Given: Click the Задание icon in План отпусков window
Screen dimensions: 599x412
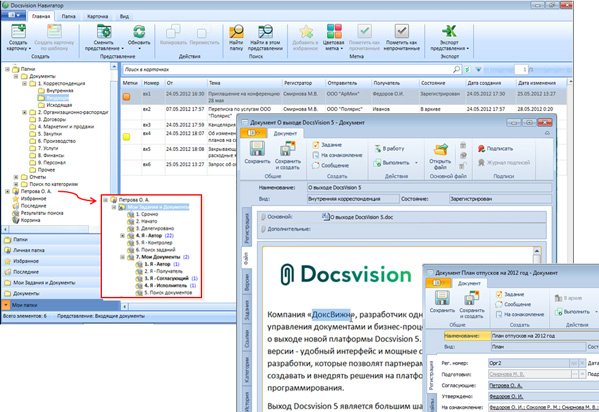Looking at the screenshot, I should coord(499,294).
